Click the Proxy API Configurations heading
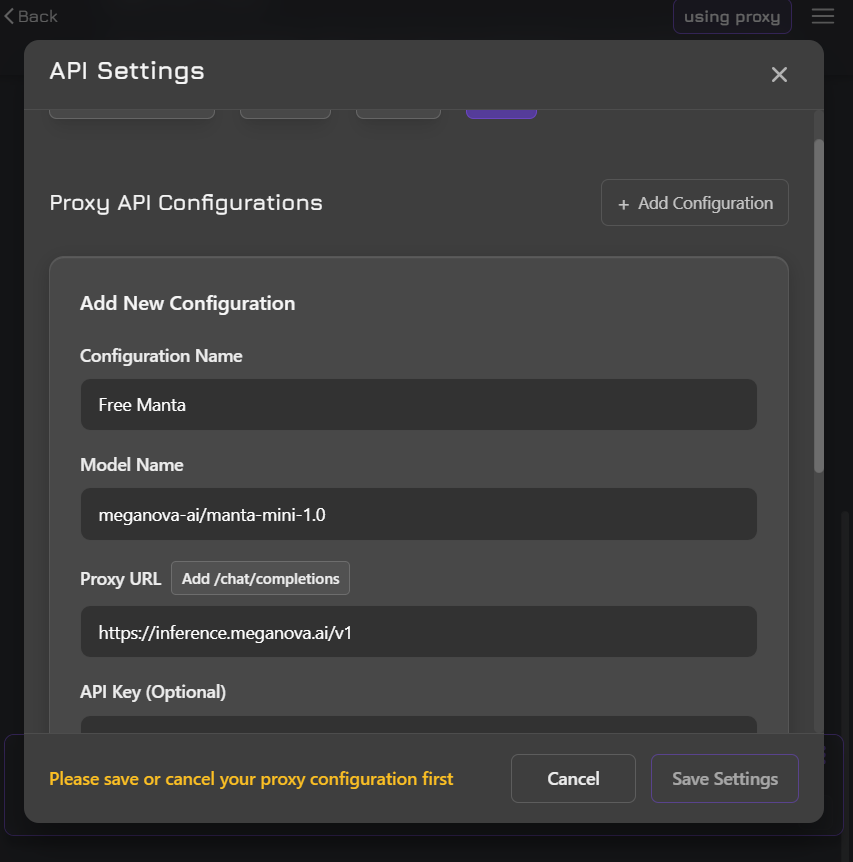 tap(186, 203)
